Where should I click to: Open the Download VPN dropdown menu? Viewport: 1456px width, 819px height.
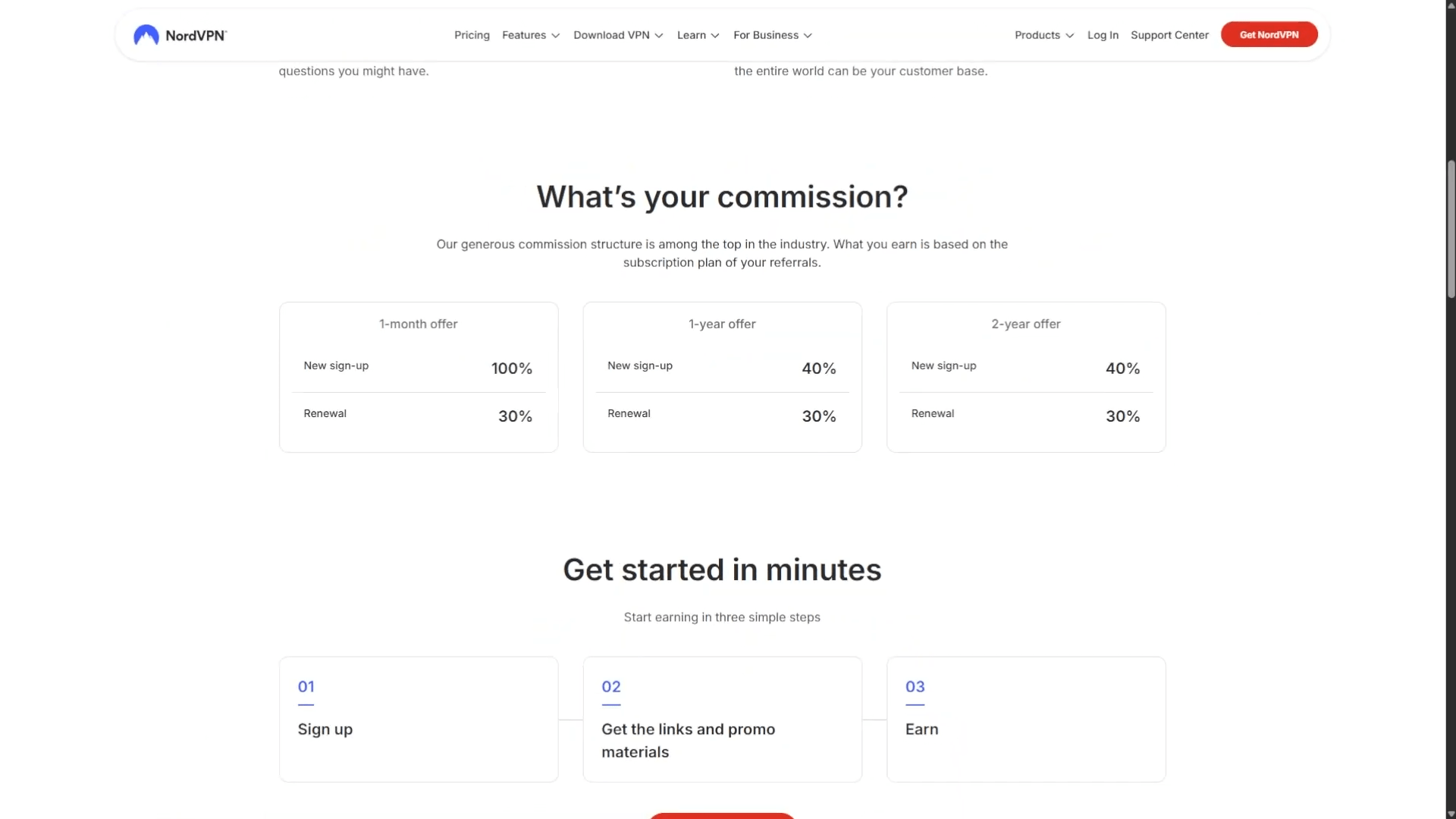(617, 35)
